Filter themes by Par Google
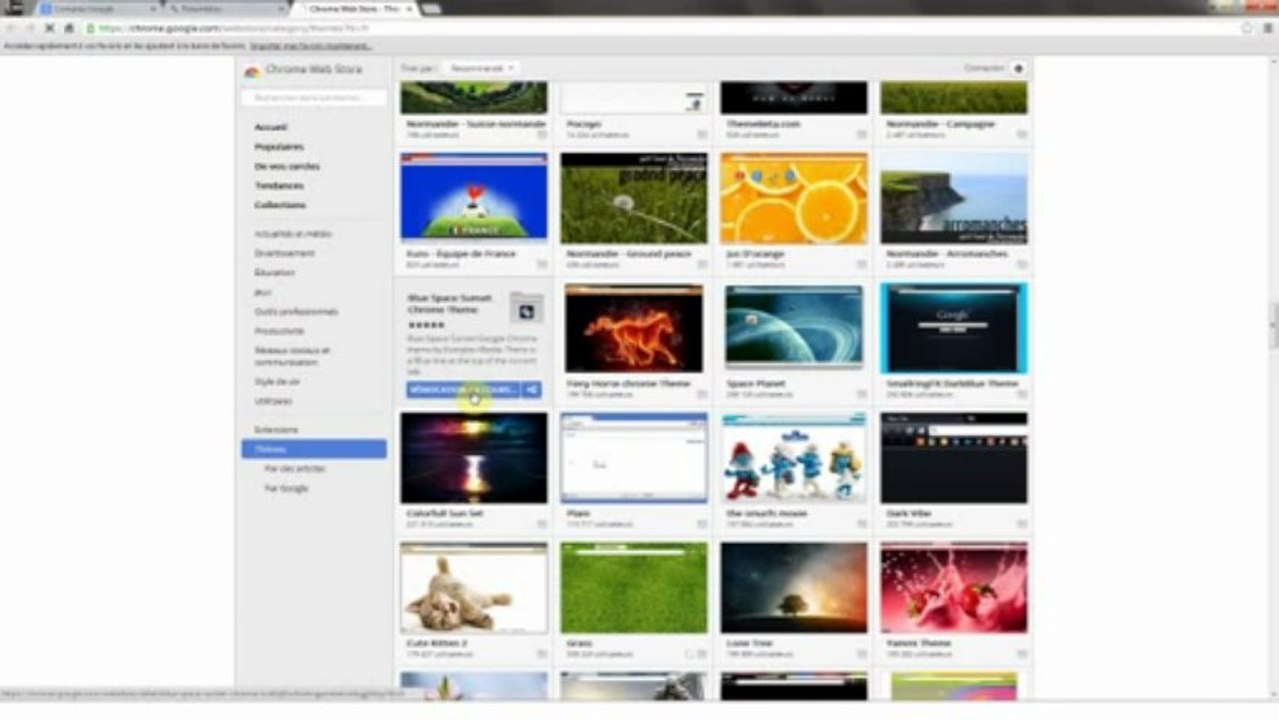This screenshot has width=1279, height=720. tap(286, 488)
